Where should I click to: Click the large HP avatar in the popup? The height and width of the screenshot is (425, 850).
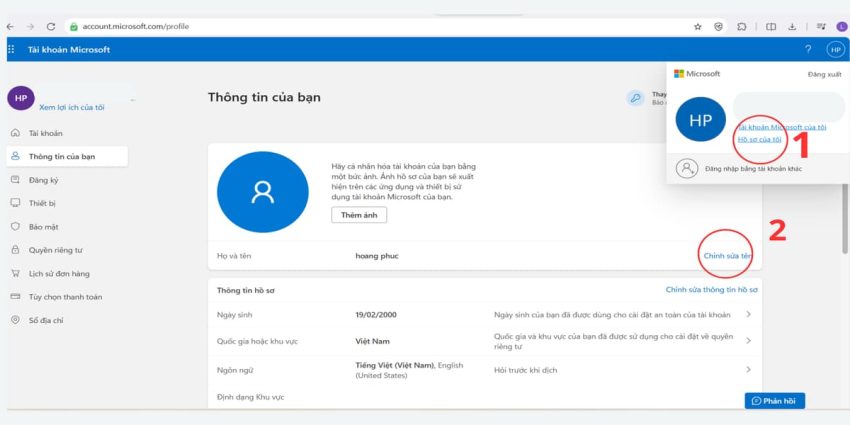point(700,120)
